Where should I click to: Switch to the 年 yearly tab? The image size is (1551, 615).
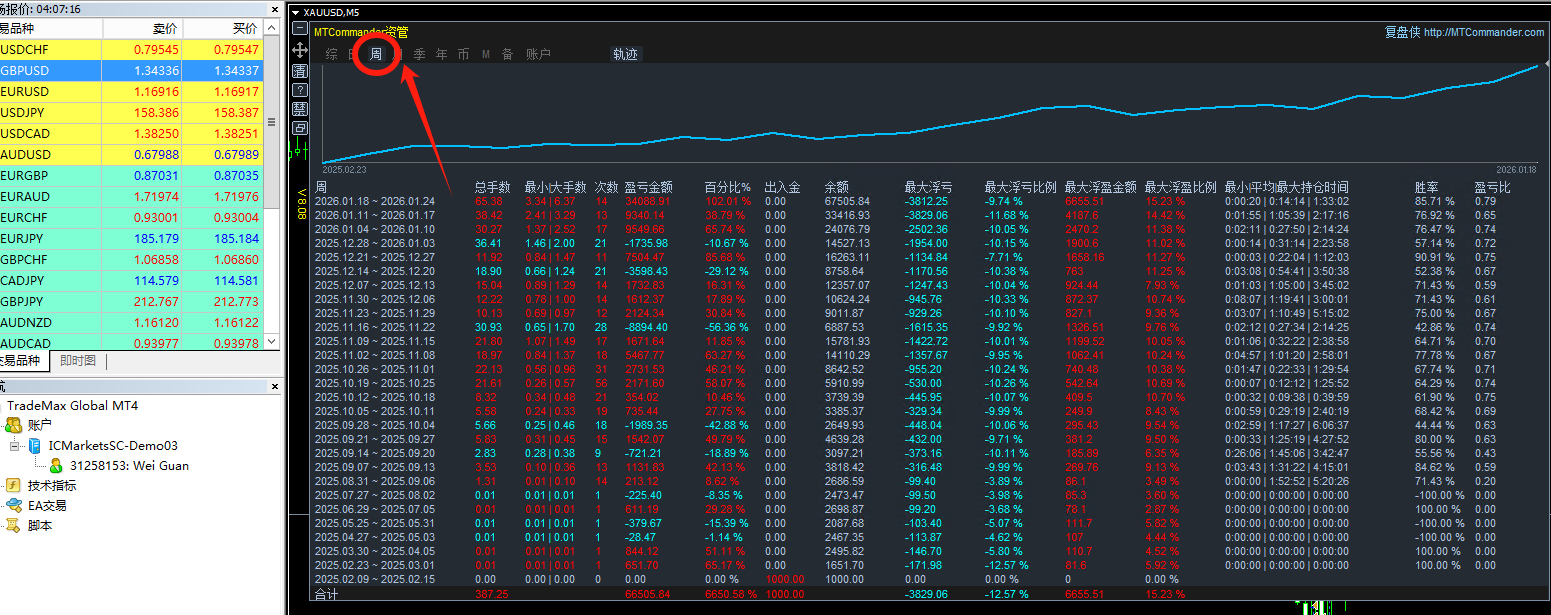pyautogui.click(x=441, y=54)
